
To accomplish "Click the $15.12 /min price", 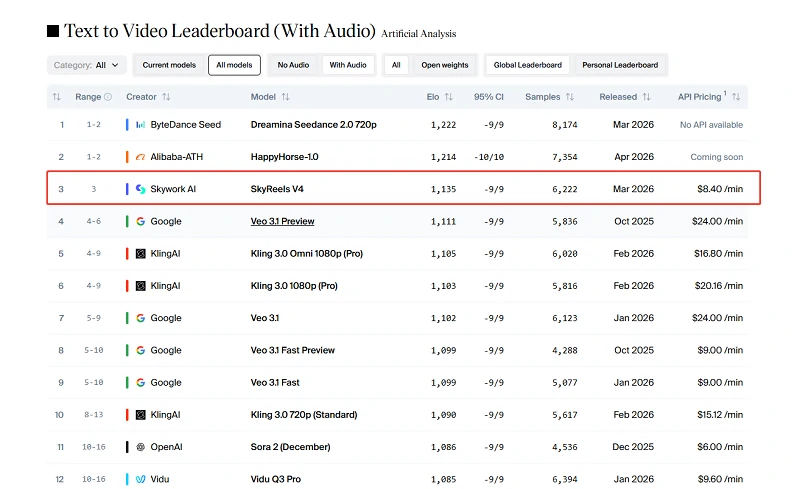I will tap(720, 415).
